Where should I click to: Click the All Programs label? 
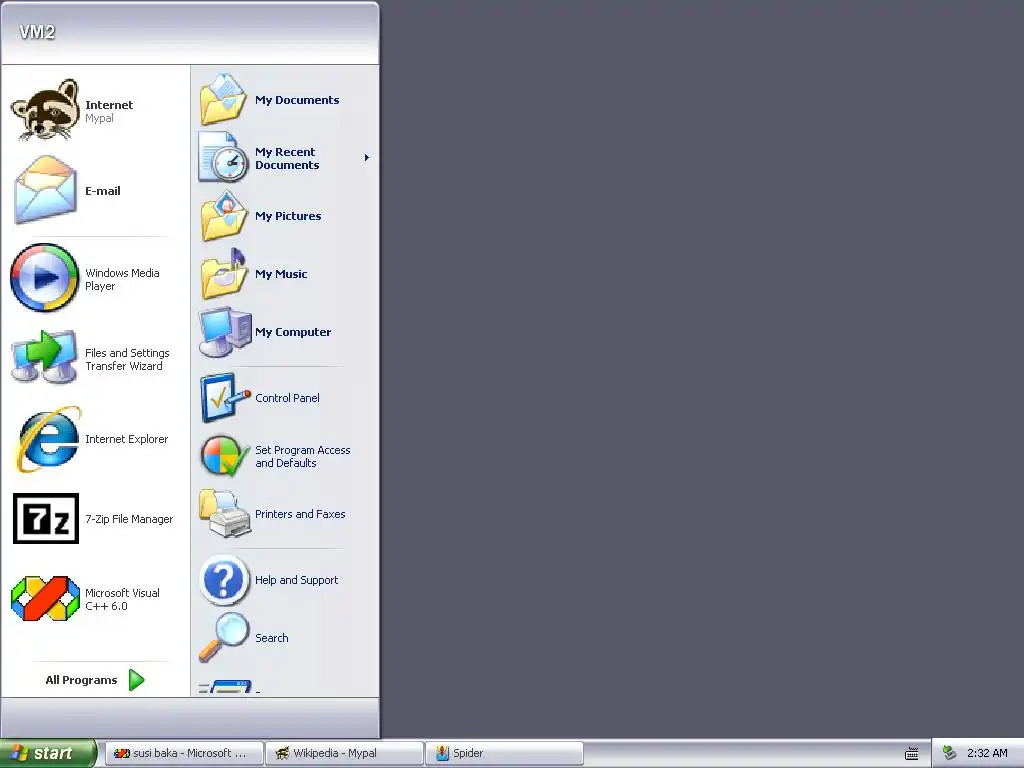pos(81,680)
